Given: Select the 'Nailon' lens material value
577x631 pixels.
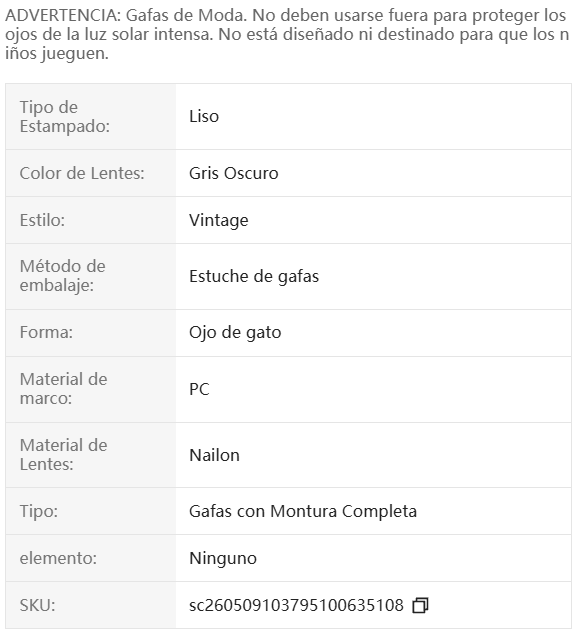Looking at the screenshot, I should point(214,455).
